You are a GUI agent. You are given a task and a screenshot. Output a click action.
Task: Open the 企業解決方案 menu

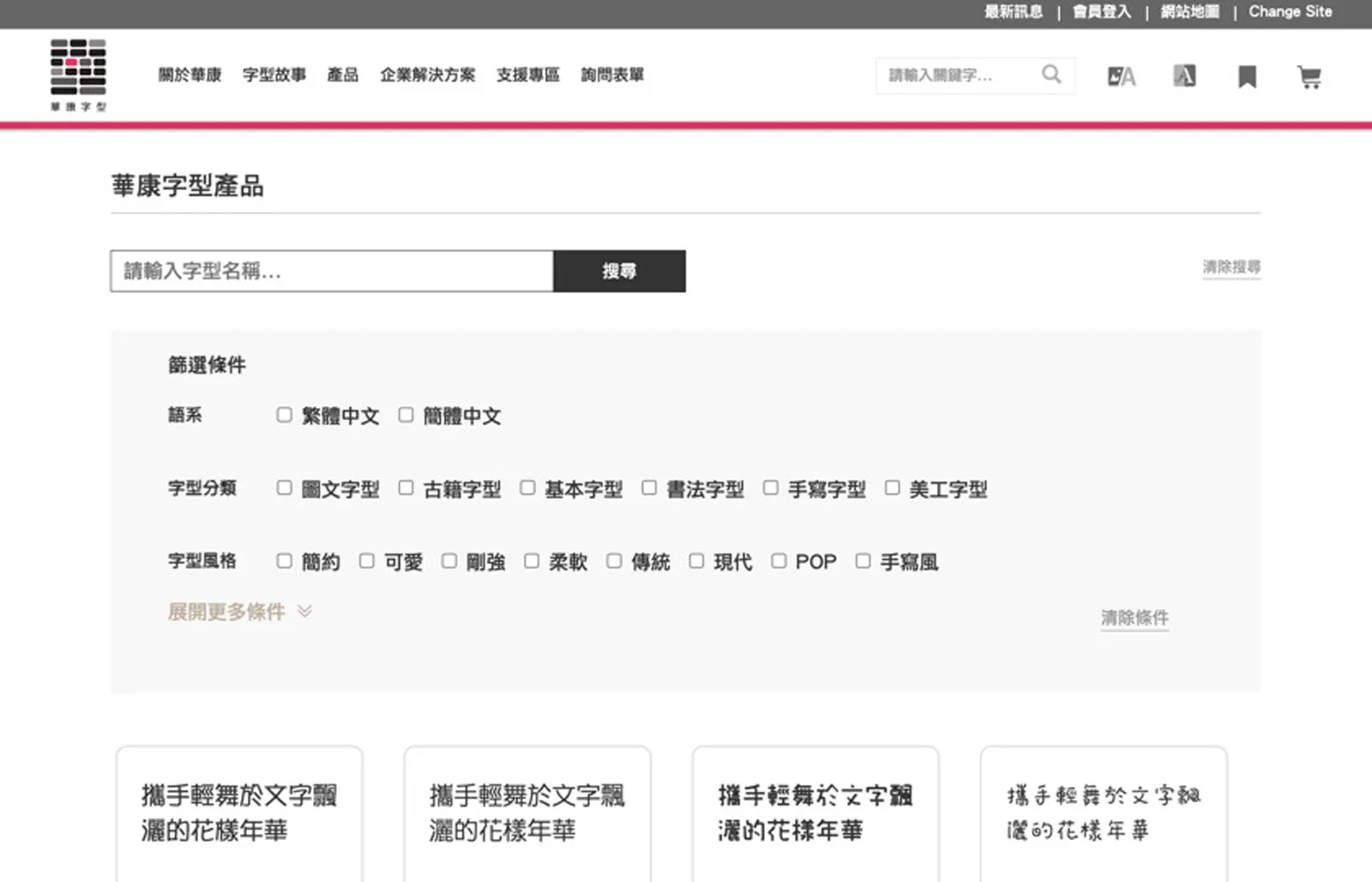point(427,75)
